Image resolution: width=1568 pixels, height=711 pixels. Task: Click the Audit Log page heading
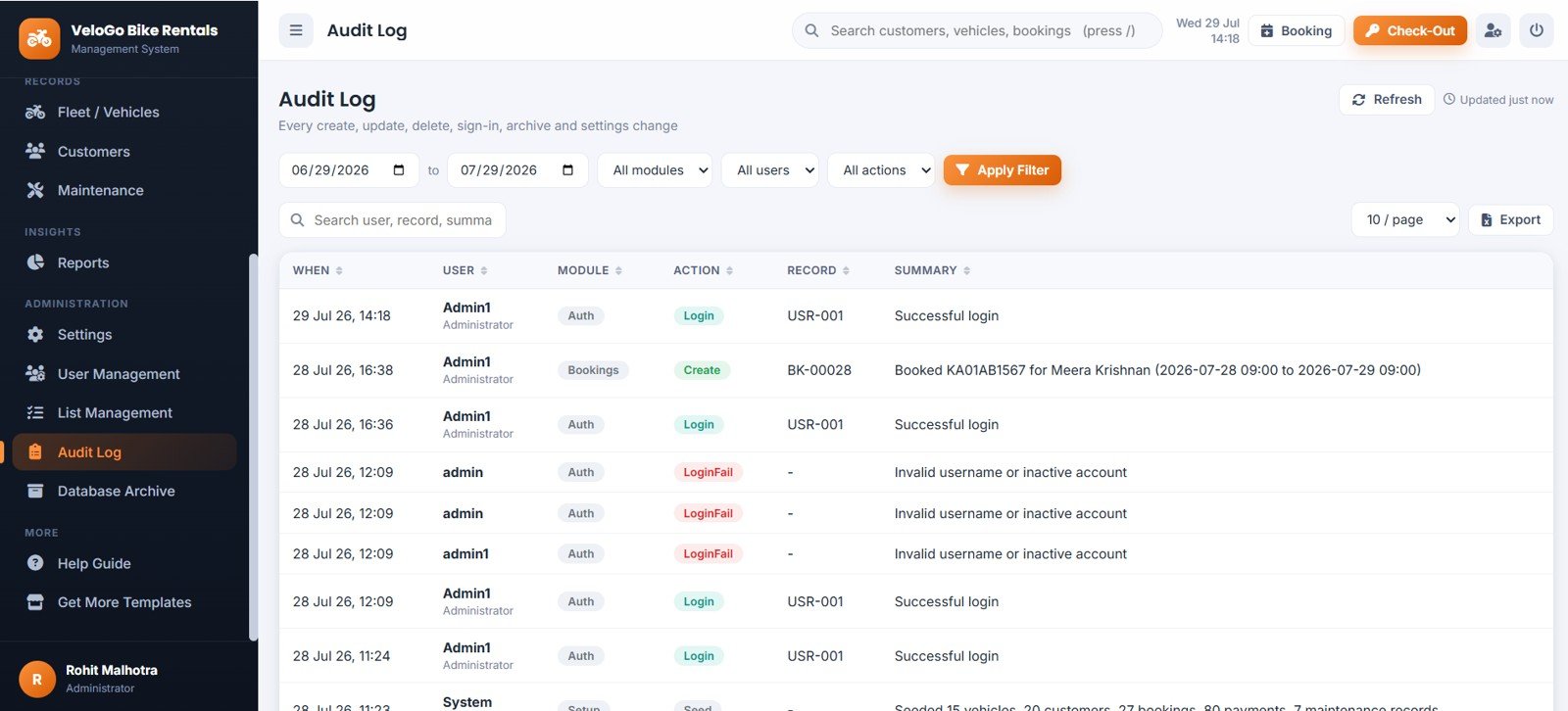click(327, 99)
